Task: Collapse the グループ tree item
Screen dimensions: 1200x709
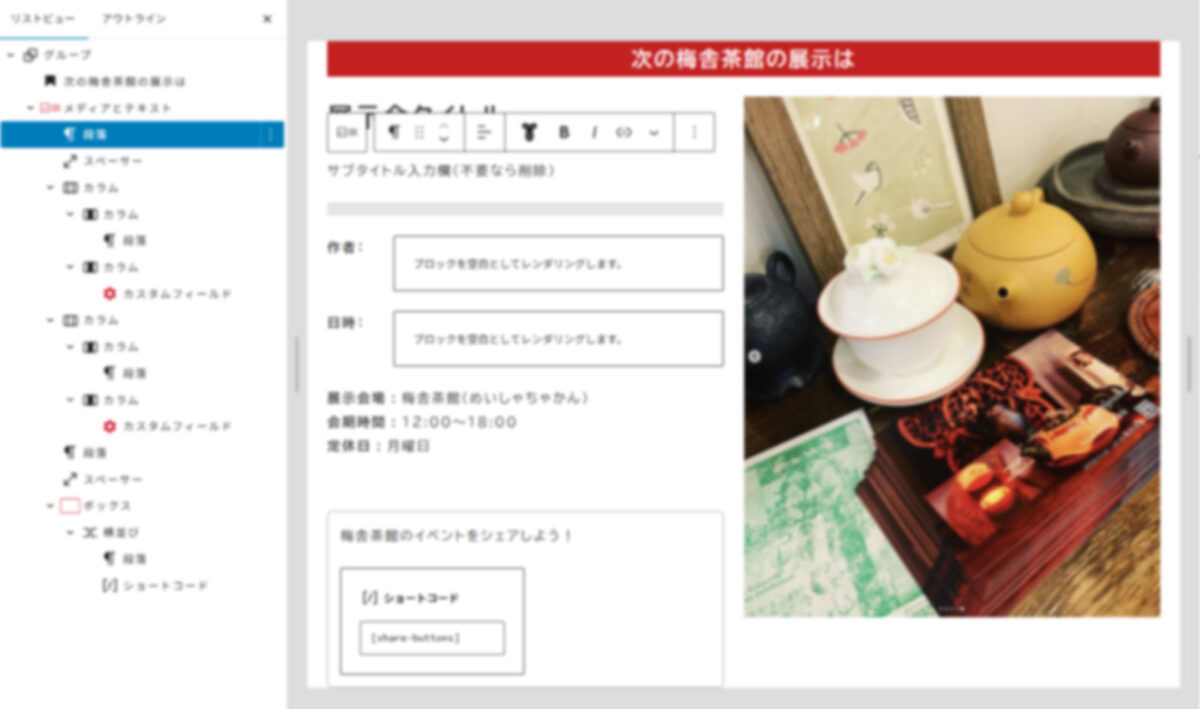Action: tap(11, 55)
